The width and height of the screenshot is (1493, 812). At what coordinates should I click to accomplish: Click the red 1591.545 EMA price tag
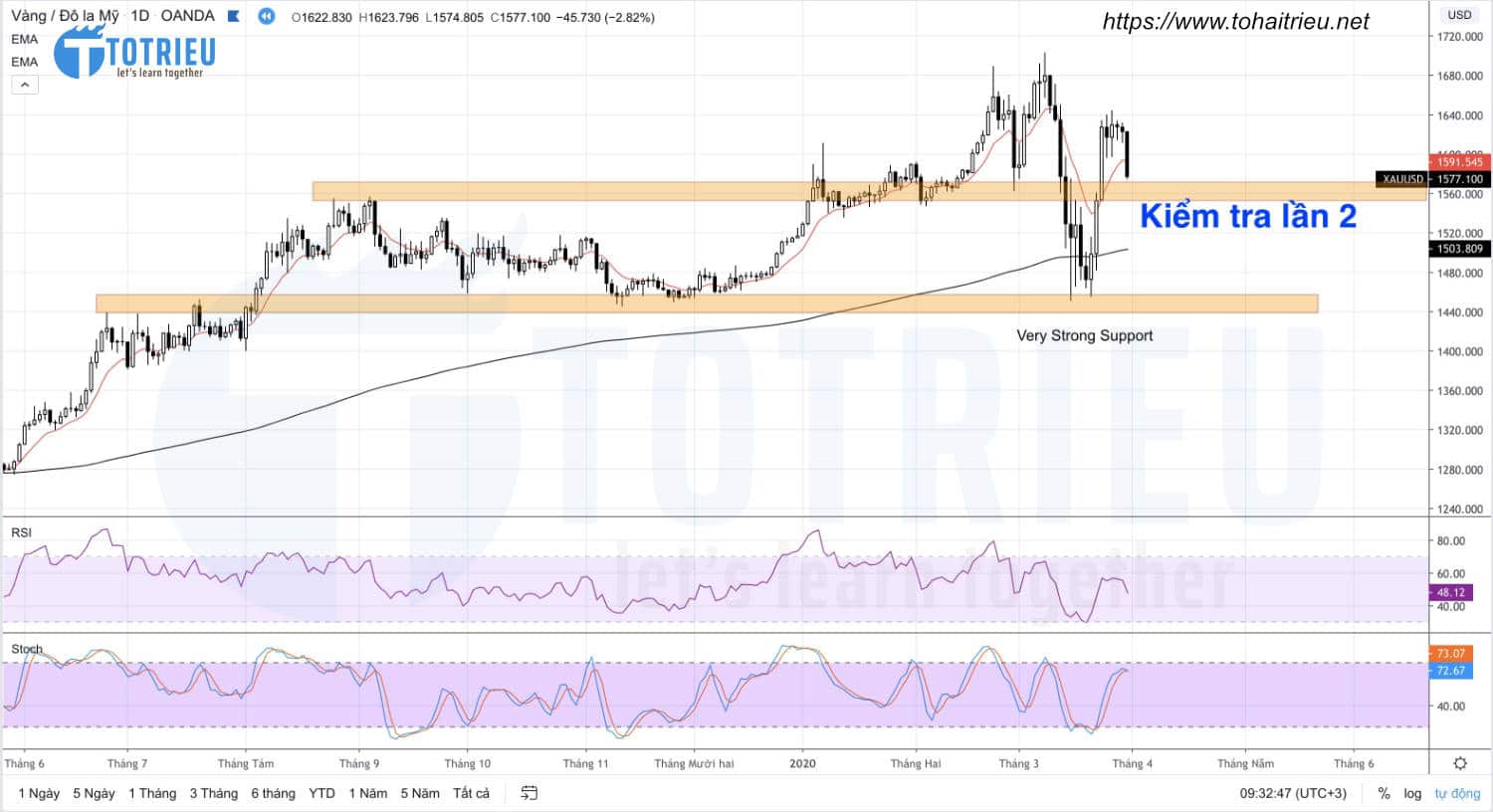click(1459, 162)
